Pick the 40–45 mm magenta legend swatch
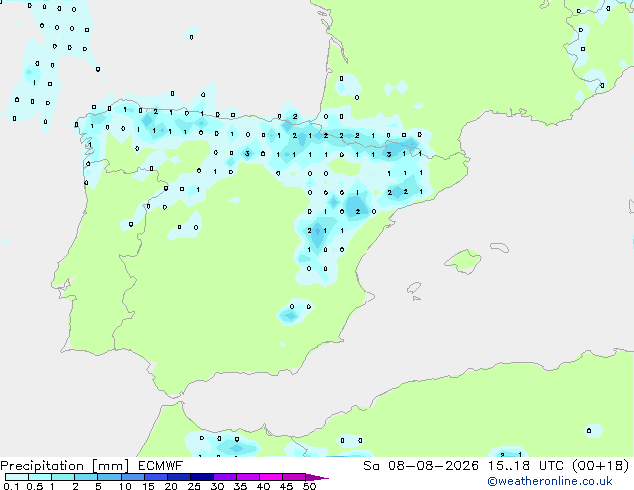634x490 pixels. point(271,477)
